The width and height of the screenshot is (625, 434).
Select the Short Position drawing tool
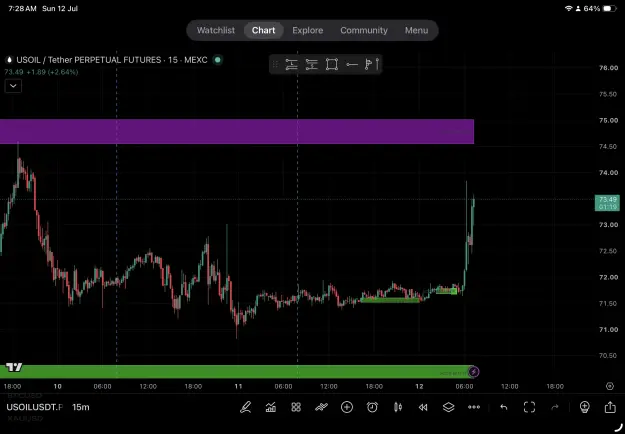tap(311, 65)
